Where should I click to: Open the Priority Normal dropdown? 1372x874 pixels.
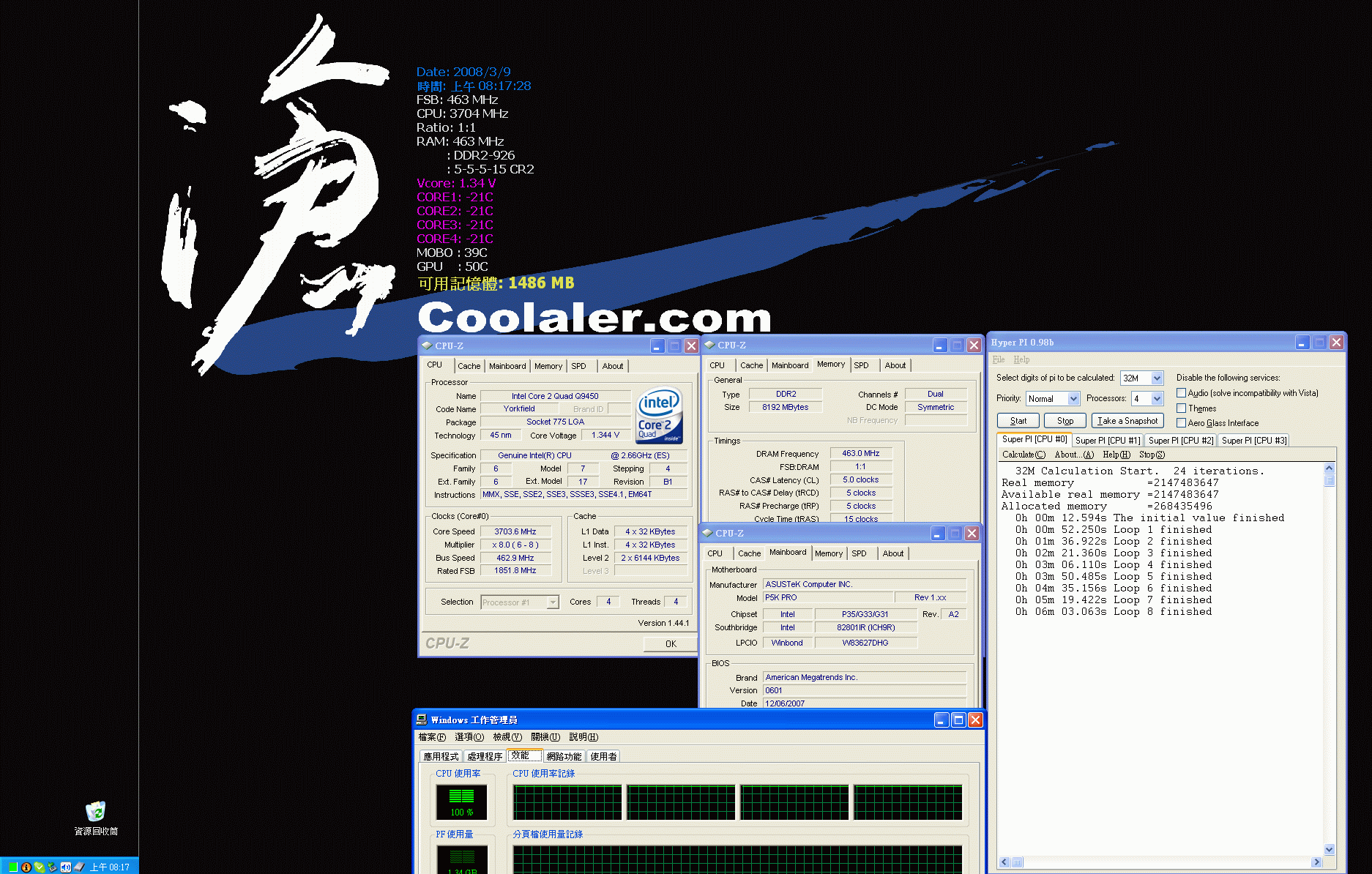pos(1073,399)
